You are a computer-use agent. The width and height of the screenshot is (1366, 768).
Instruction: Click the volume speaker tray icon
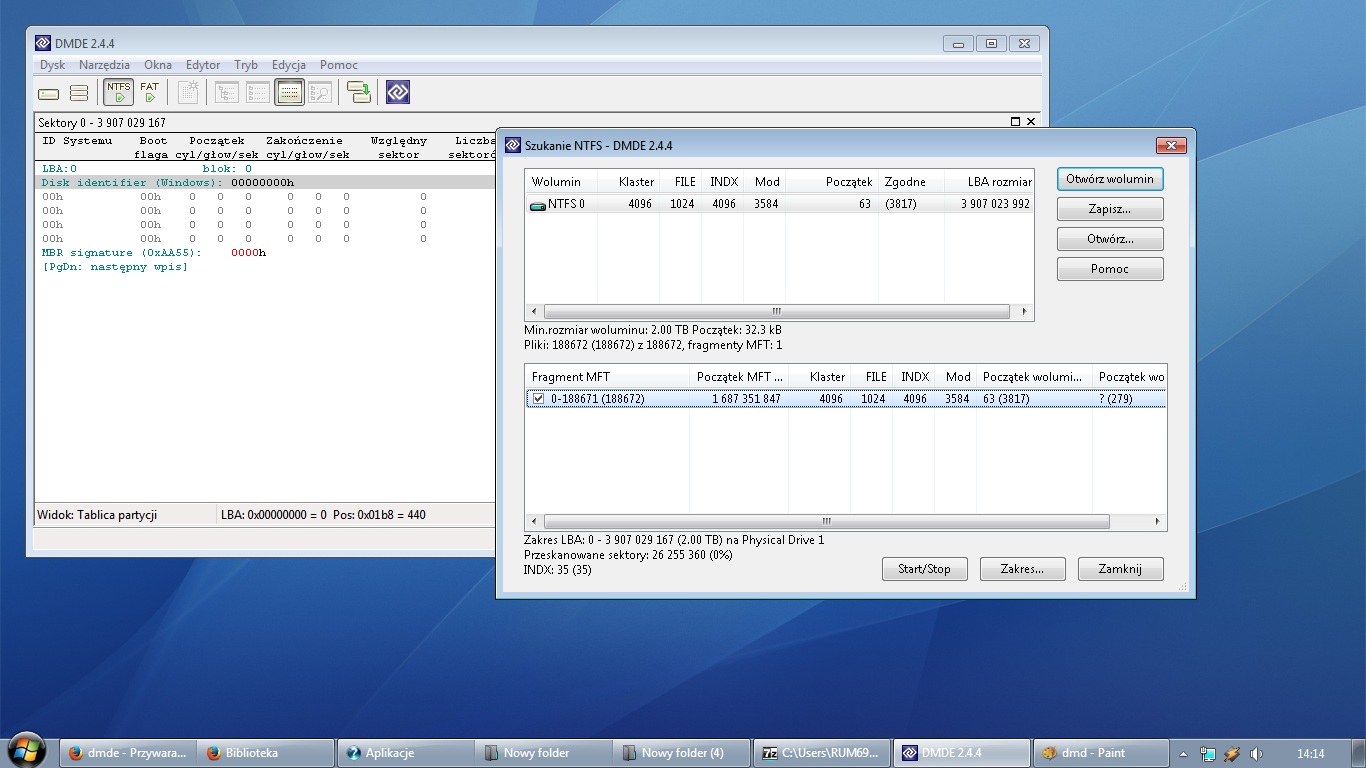click(x=1256, y=753)
